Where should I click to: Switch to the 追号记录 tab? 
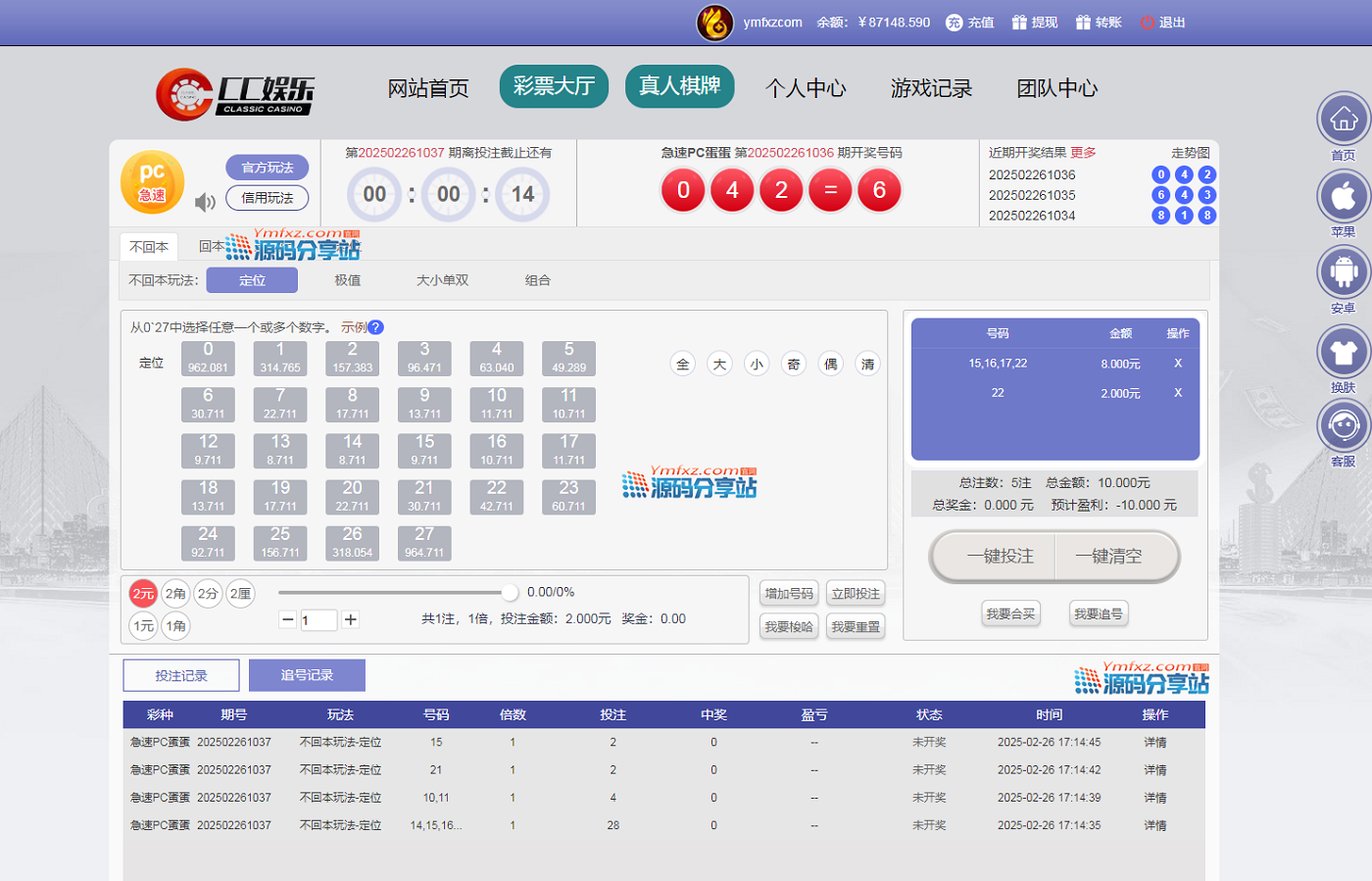(307, 675)
